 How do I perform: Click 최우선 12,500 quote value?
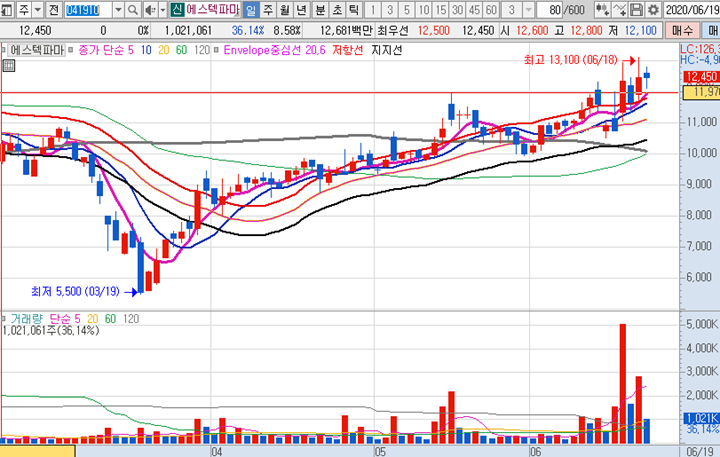433,30
